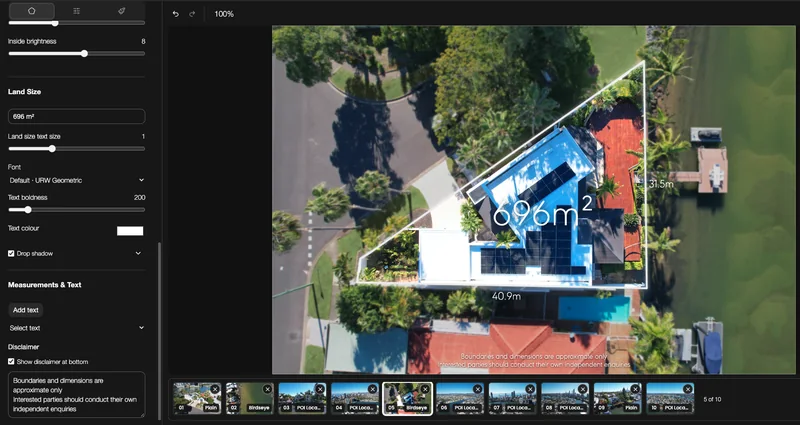
Task: Remove thumbnail 02 with its X icon
Action: tap(267, 389)
